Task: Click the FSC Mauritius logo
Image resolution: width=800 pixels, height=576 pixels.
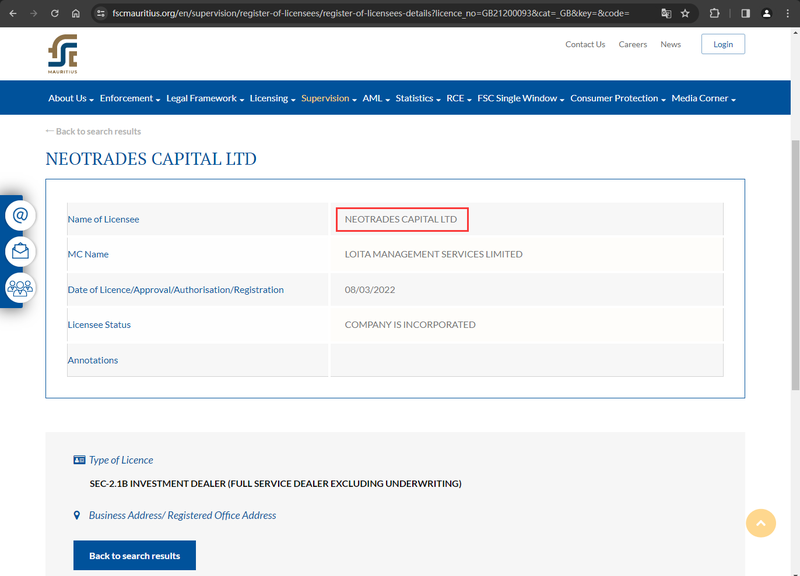Action: [62, 54]
